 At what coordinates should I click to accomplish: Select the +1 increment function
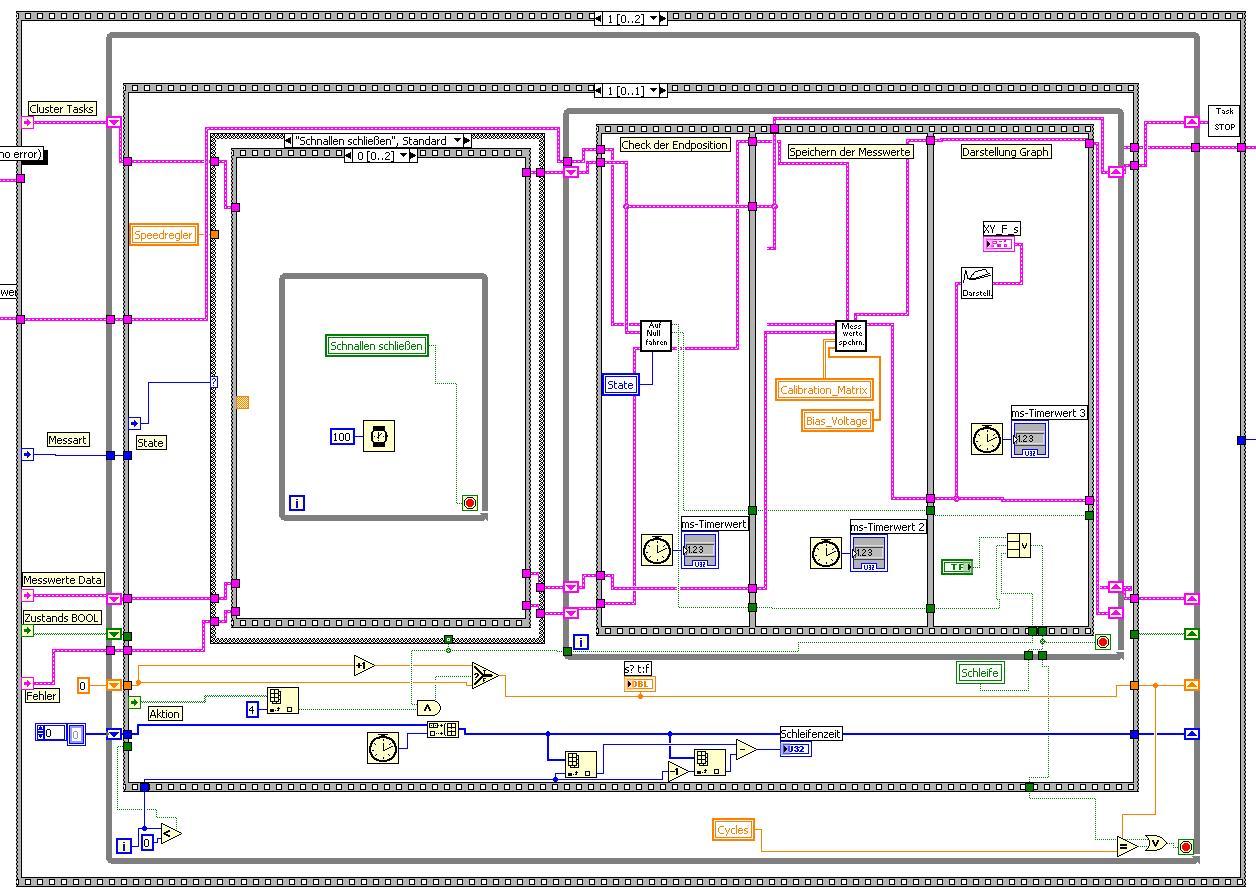(364, 665)
